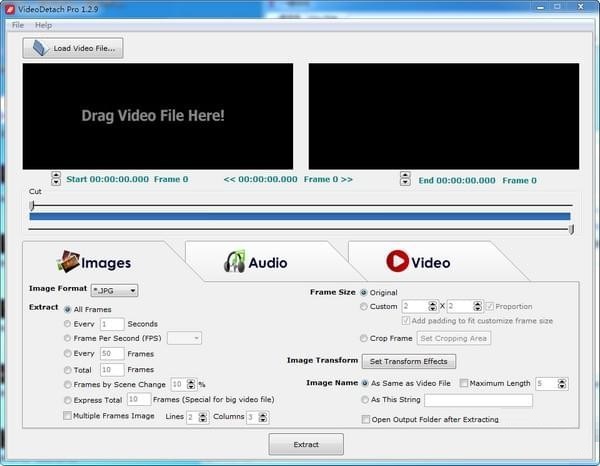Click the Load Video File folder icon
600x466 pixels.
[x=41, y=48]
